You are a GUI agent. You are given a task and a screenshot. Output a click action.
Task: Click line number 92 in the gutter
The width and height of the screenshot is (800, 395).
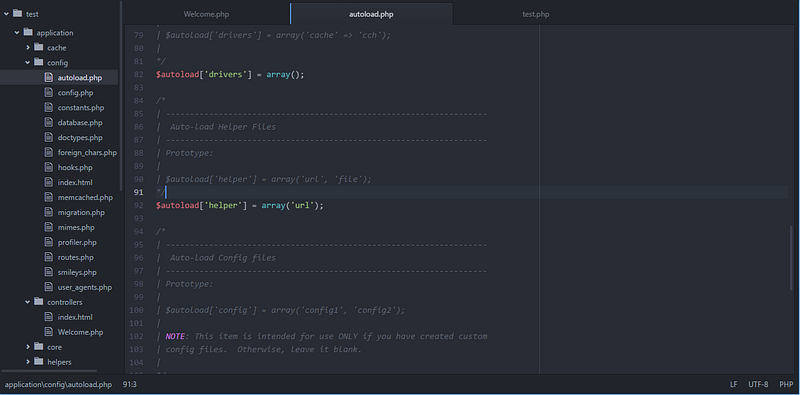coord(138,205)
